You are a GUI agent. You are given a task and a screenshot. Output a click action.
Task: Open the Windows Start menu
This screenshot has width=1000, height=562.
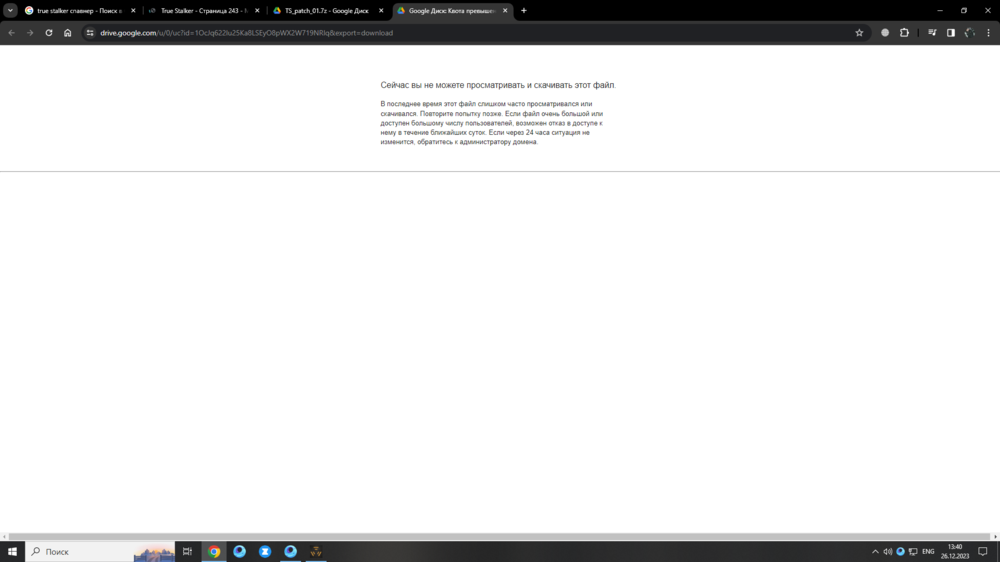tap(12, 551)
